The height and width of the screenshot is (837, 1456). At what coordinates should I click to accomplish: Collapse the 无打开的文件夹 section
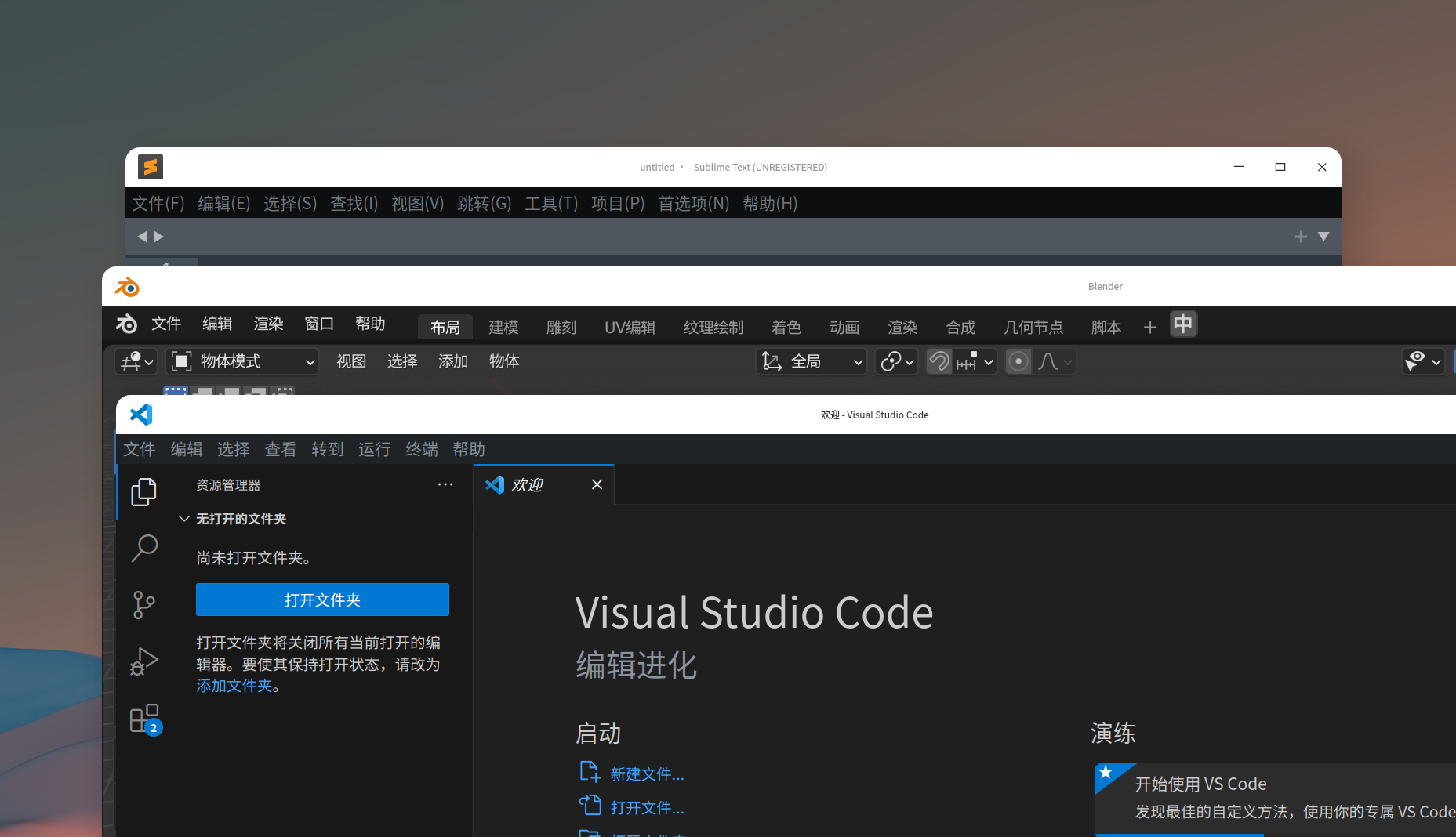point(184,519)
